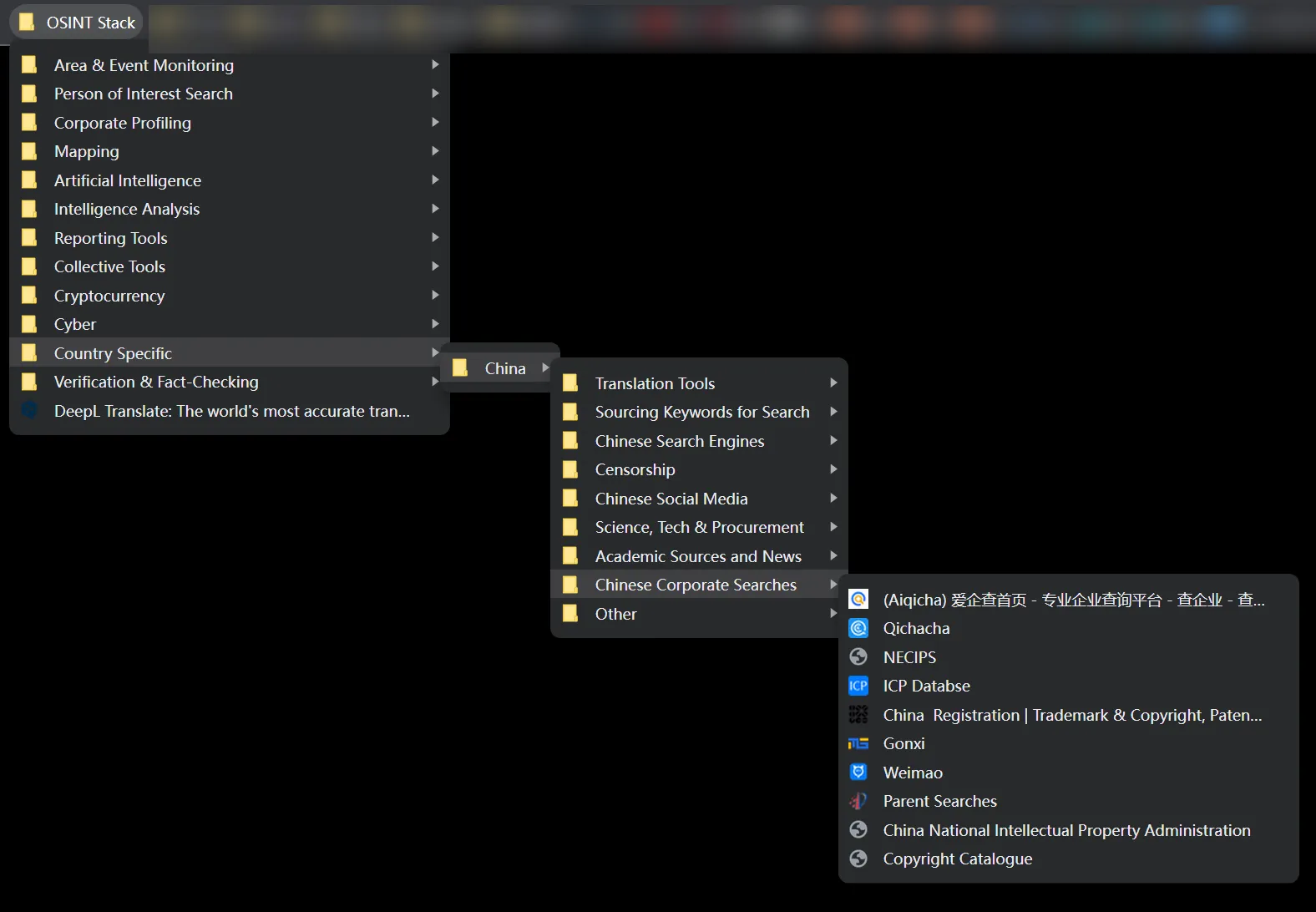Open the ICP Databse bookmark
Viewport: 1316px width, 912px height.
pos(1068,686)
